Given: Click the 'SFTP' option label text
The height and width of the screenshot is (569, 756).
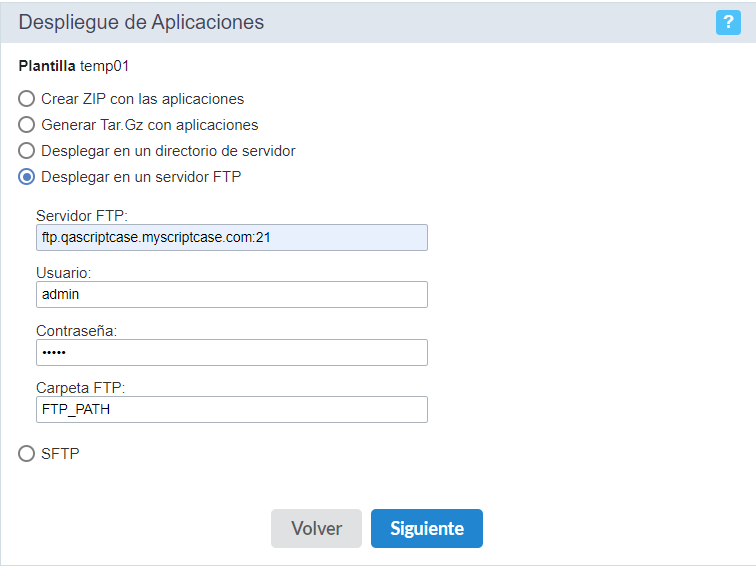Looking at the screenshot, I should [x=60, y=454].
